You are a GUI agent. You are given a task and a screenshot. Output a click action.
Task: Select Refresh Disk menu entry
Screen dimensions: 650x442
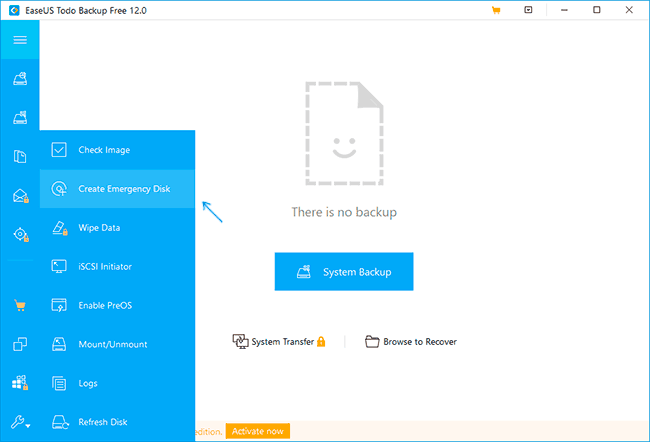[117, 422]
